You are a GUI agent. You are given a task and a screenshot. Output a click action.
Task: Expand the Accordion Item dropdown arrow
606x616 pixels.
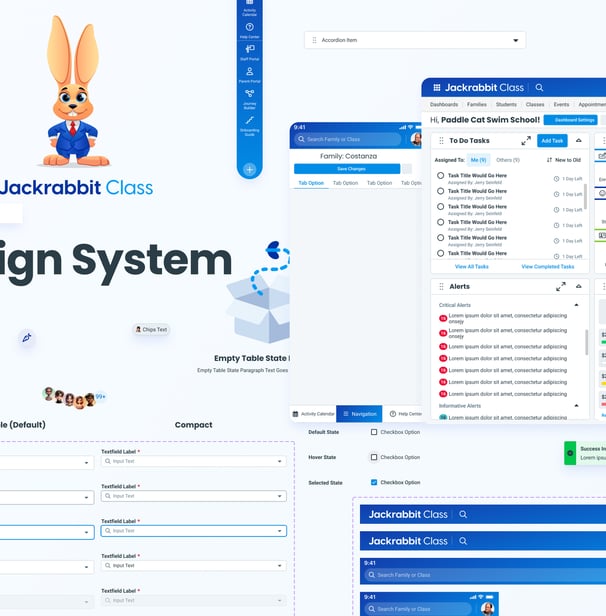(516, 40)
